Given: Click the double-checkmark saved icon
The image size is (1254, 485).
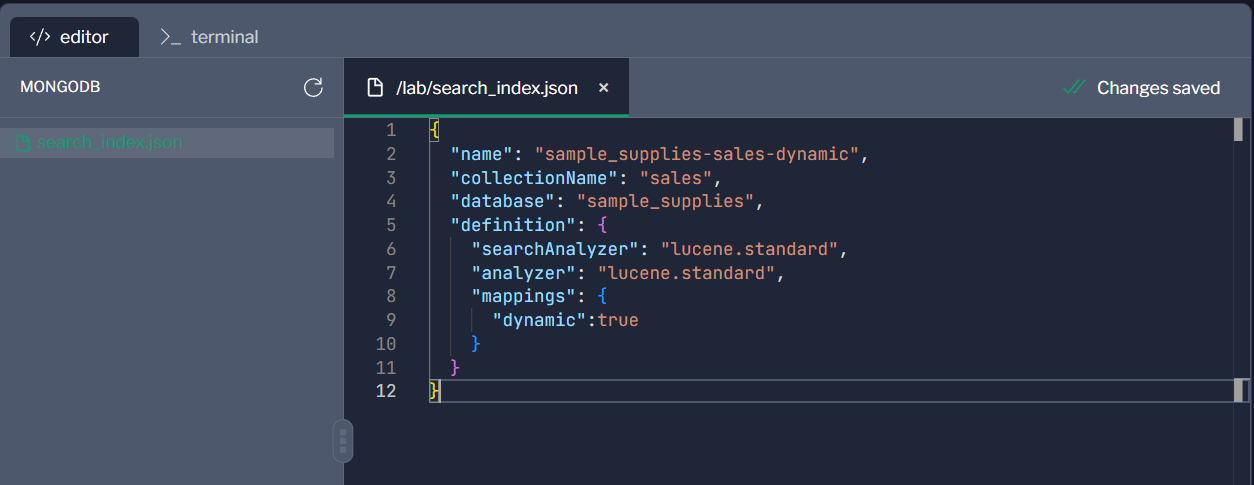Looking at the screenshot, I should tap(1074, 88).
